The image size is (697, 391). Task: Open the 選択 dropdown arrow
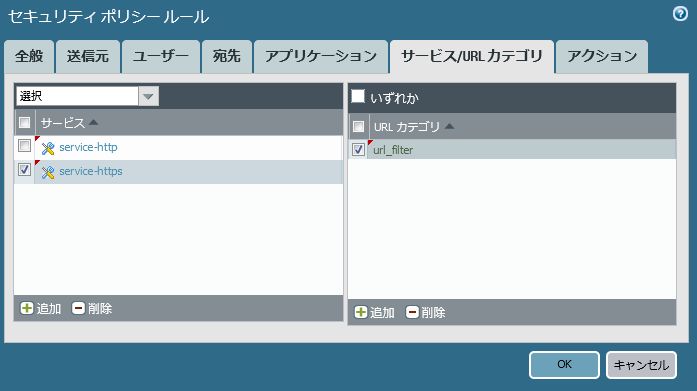pos(148,96)
